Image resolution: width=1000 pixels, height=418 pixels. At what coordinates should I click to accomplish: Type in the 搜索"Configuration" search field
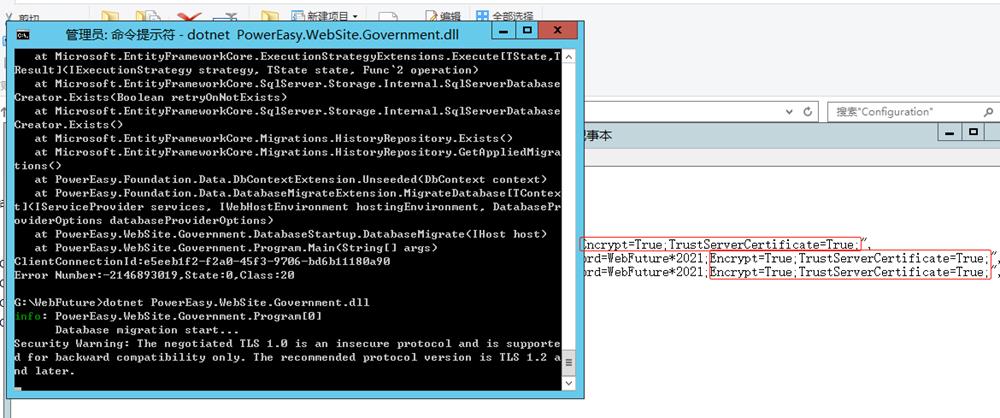(900, 111)
